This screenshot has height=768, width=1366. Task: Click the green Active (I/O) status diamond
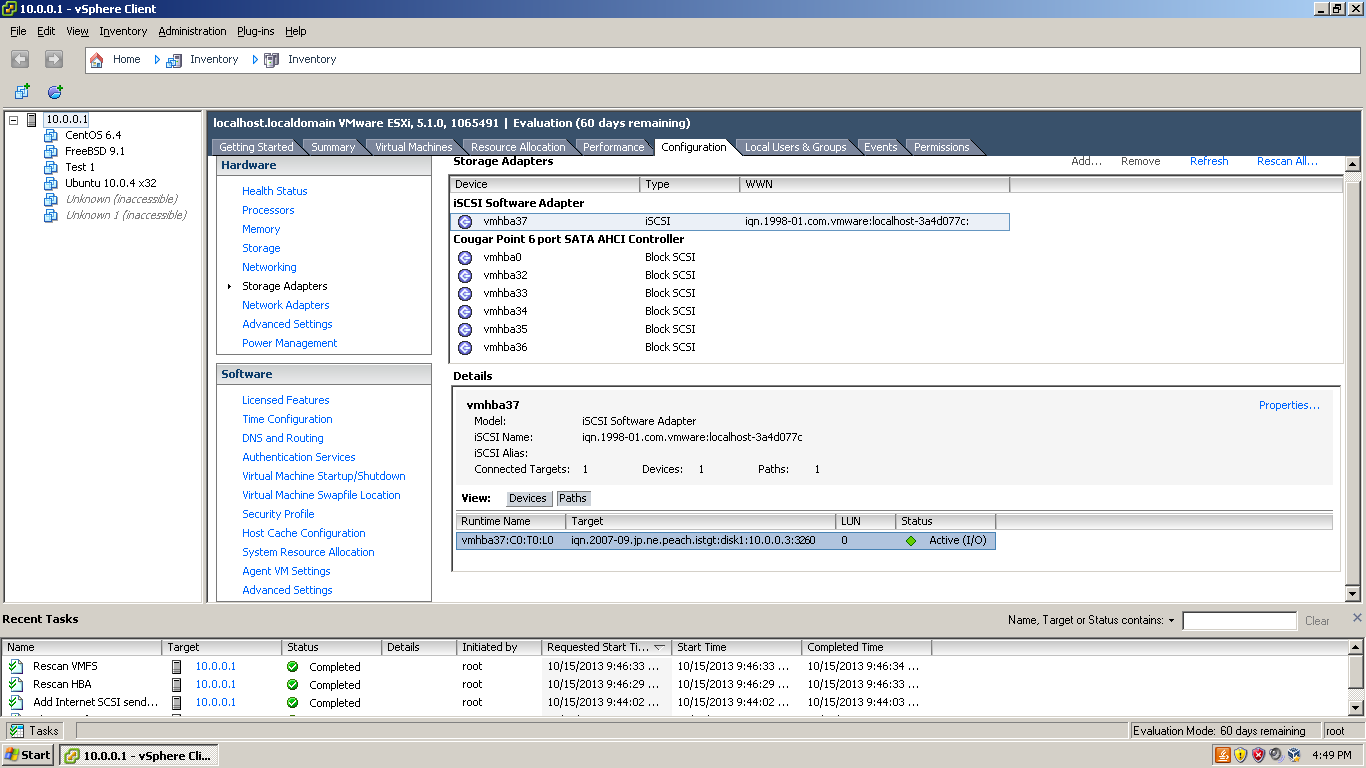click(x=911, y=541)
